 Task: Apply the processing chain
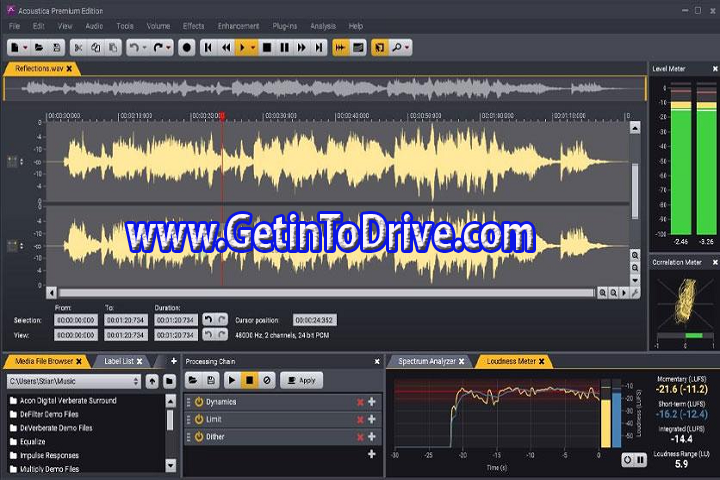[x=301, y=380]
